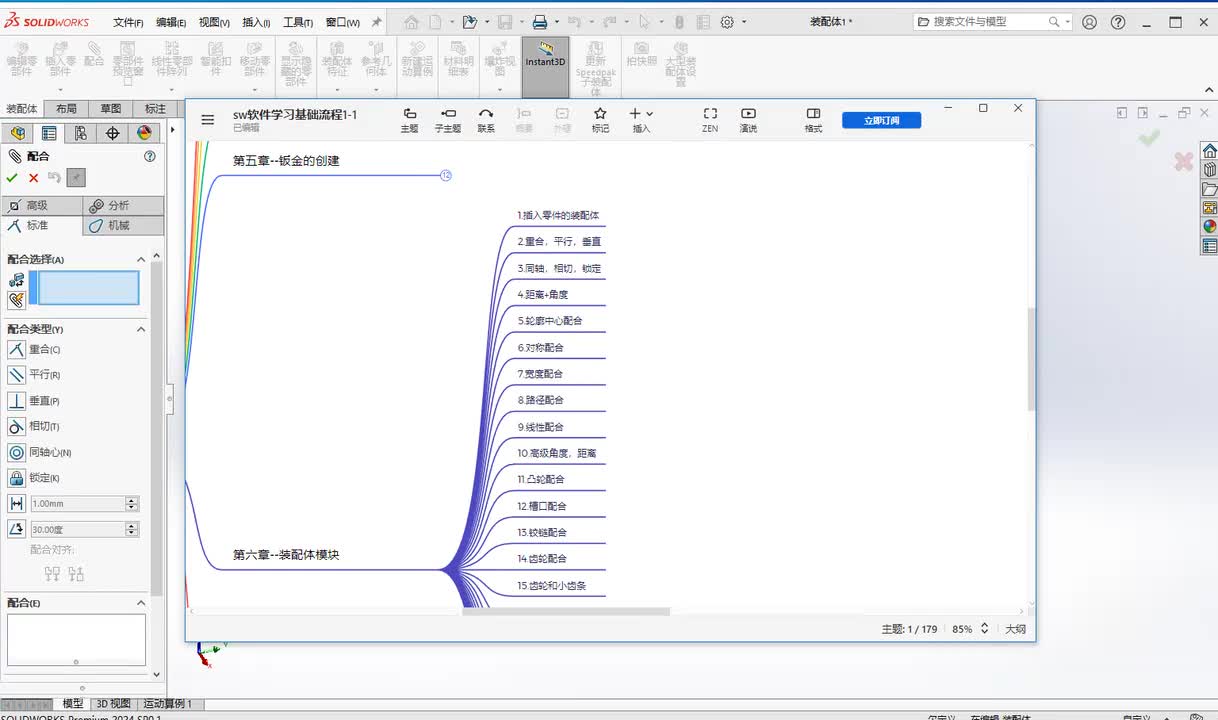Screen dimensions: 1218x720
Task: Expand the options gear dropdown arrow
Action: [x=742, y=22]
